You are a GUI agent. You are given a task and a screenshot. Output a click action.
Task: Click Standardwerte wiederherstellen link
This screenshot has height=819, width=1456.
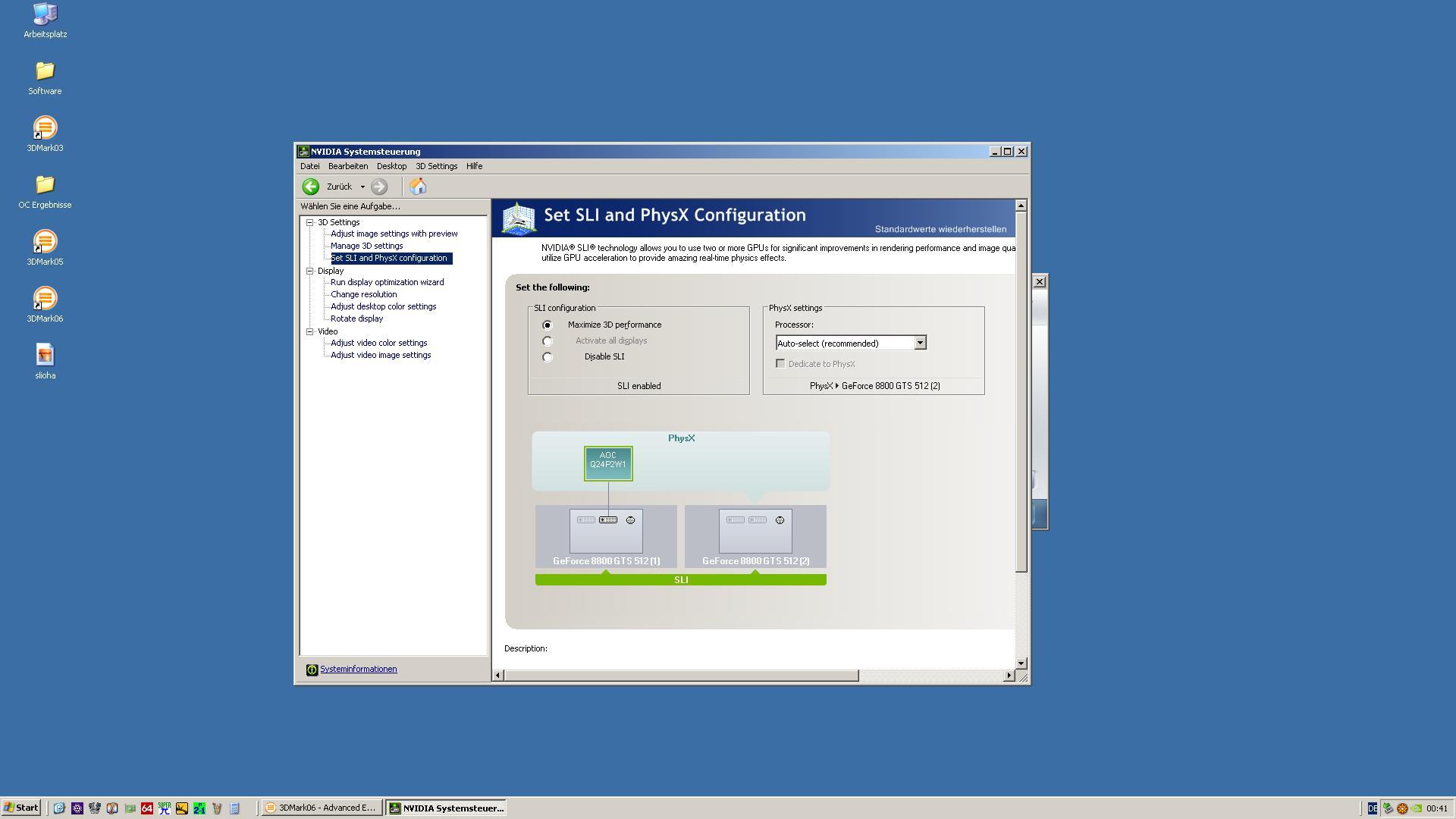click(x=940, y=229)
